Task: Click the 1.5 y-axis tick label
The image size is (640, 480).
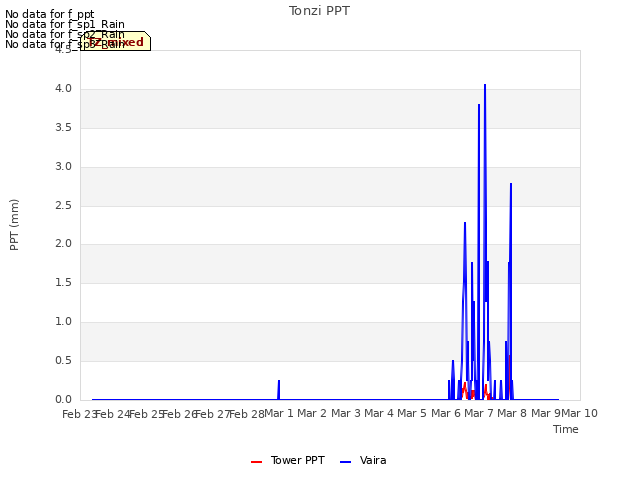Action: coord(64,282)
